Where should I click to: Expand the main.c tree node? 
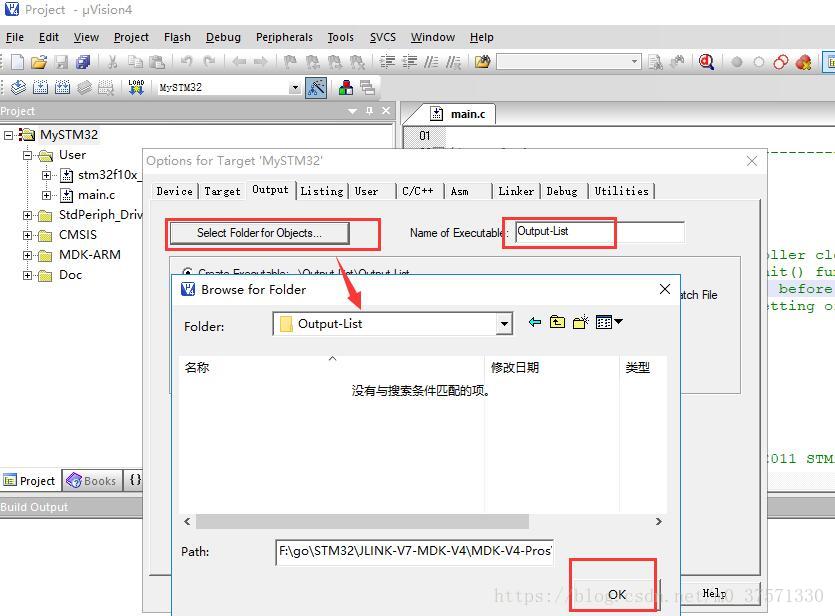pyautogui.click(x=47, y=195)
